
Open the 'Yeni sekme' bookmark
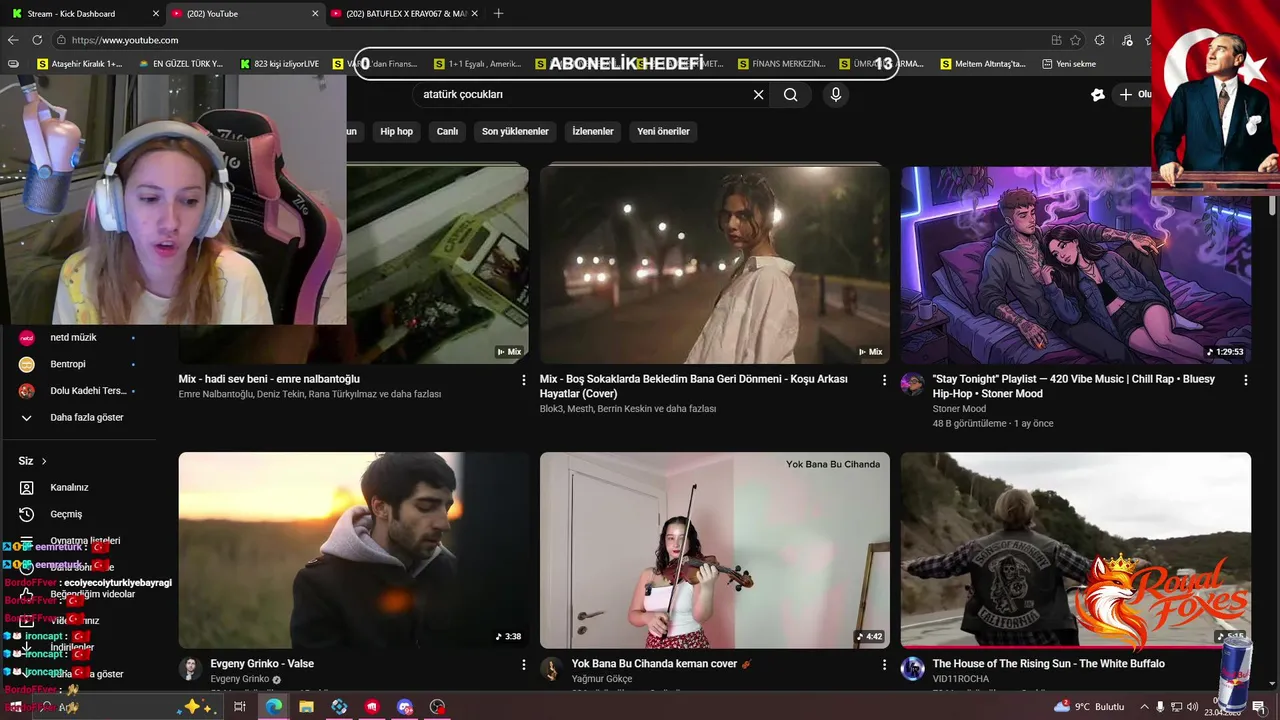pos(1069,64)
